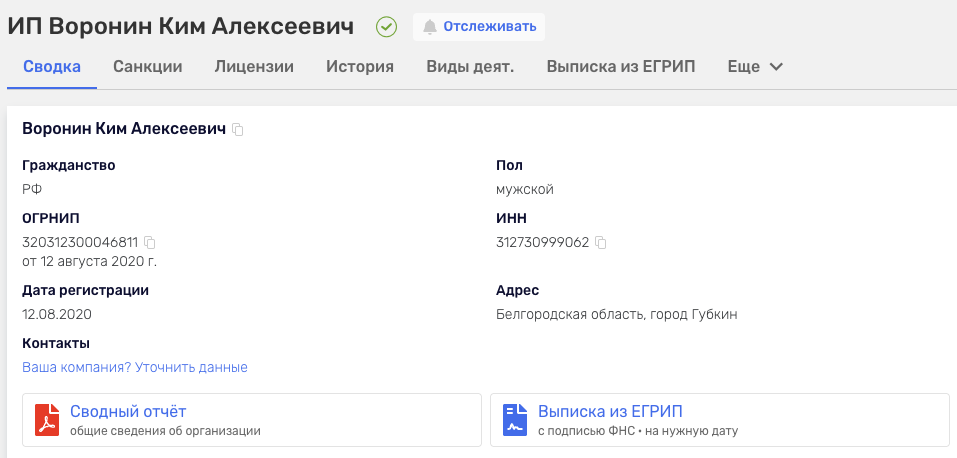
Task: Click the red PDF icon for Сводный отчёт
Action: (47, 420)
